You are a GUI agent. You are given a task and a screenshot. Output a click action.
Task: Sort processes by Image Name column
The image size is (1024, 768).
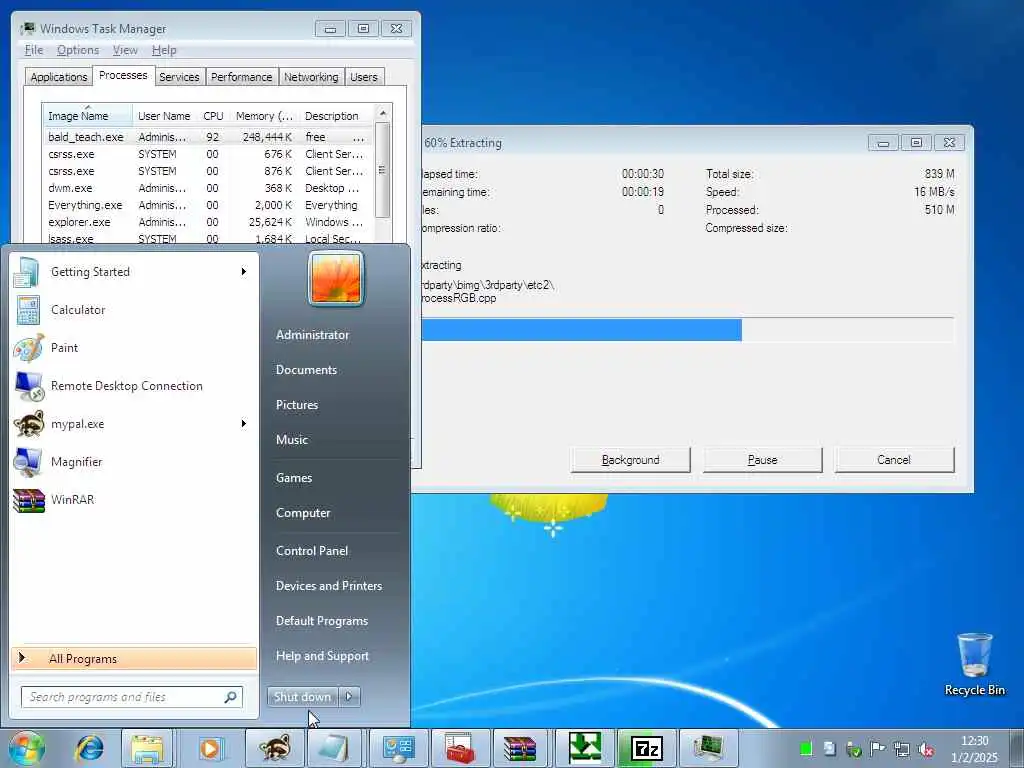pos(88,116)
